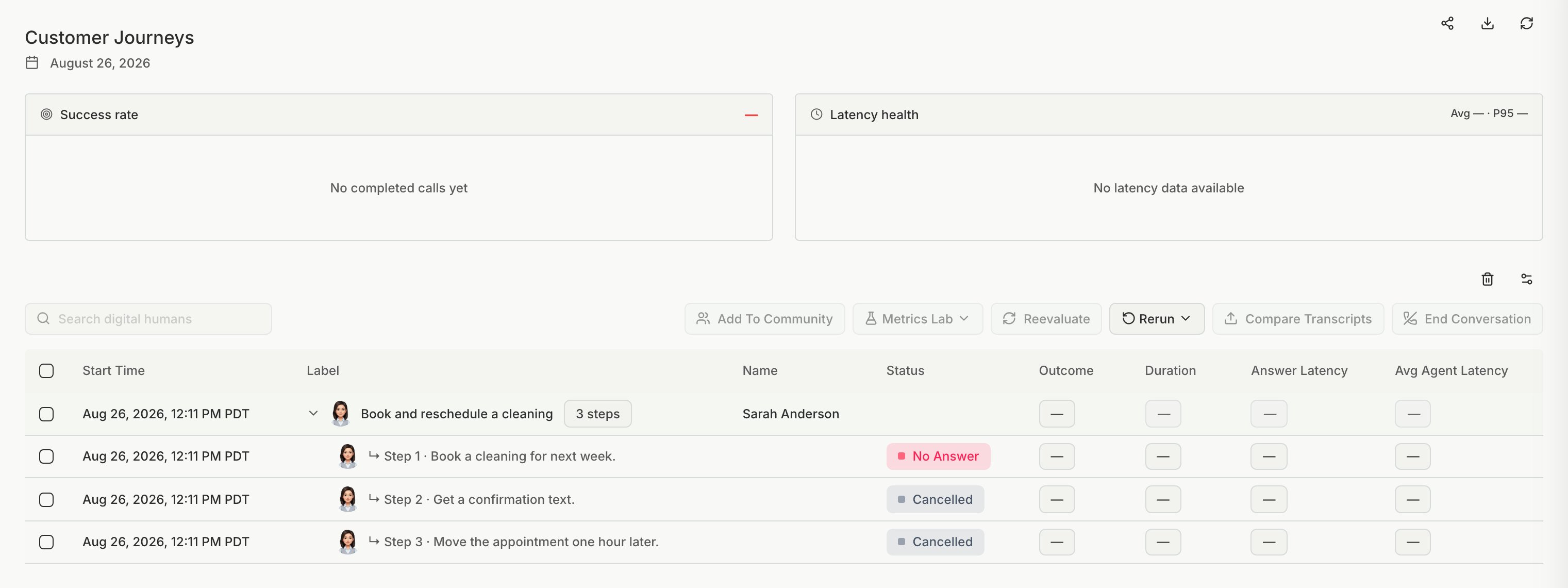Click Cancelled status in Step 2 row
Viewport: 1568px width, 588px height.
click(x=935, y=500)
